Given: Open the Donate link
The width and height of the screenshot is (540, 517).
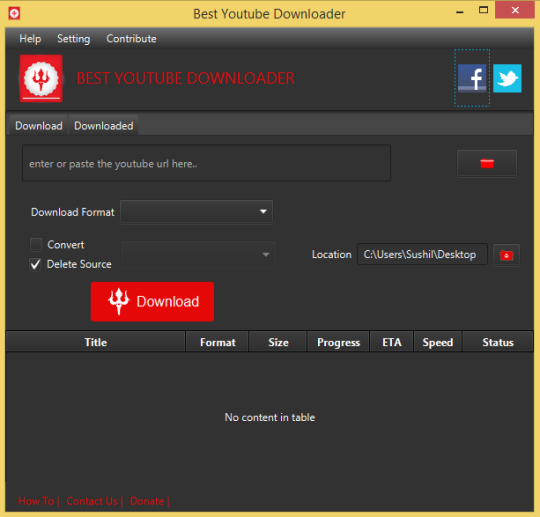Looking at the screenshot, I should 147,501.
